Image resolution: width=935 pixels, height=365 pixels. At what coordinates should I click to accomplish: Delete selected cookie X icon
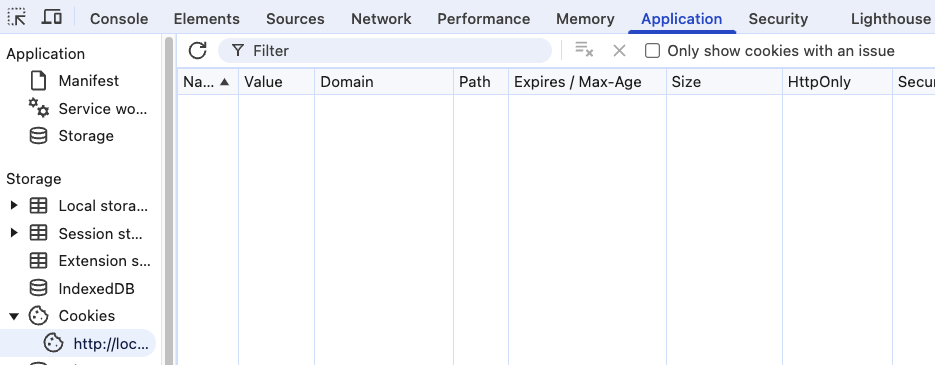(x=619, y=51)
